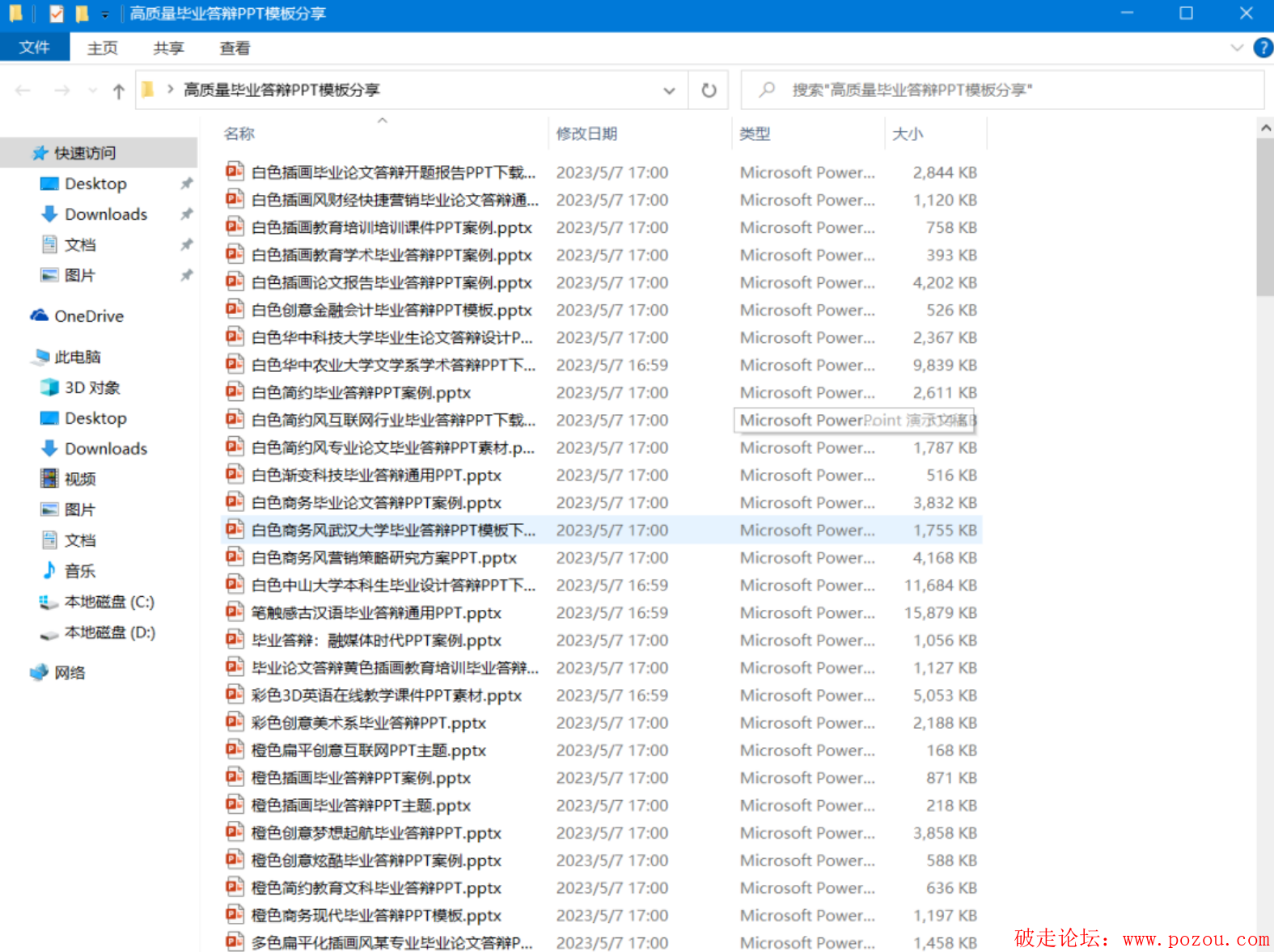Select file 白色渐变科技毕业答辩通用PPT.pptx
The width and height of the screenshot is (1274, 952).
tap(376, 476)
